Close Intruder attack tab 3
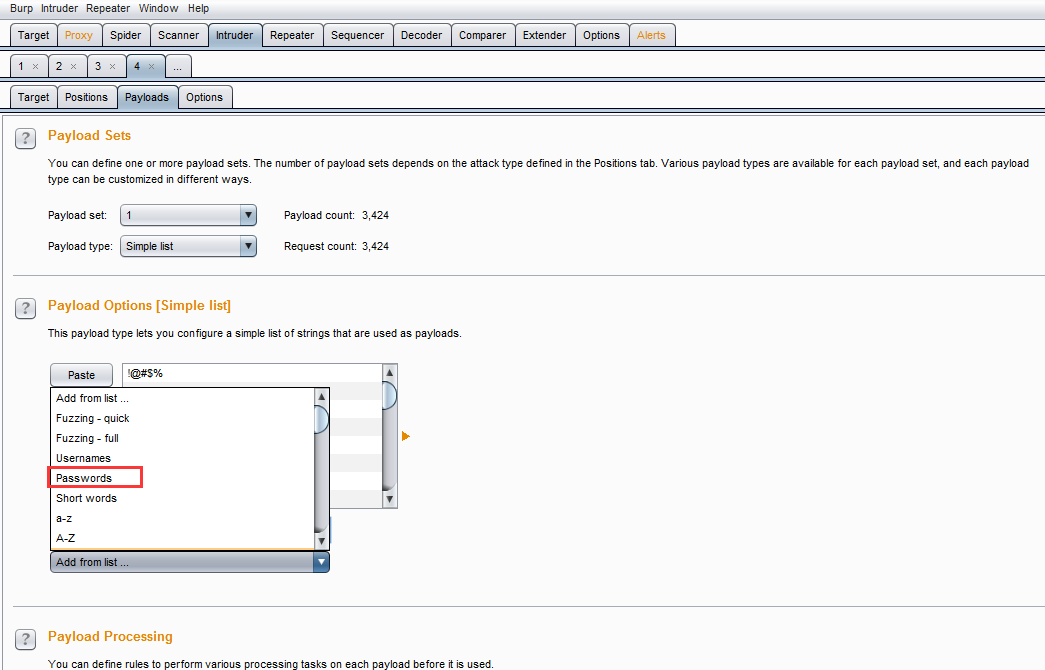Viewport: 1045px width, 670px height. 112,67
